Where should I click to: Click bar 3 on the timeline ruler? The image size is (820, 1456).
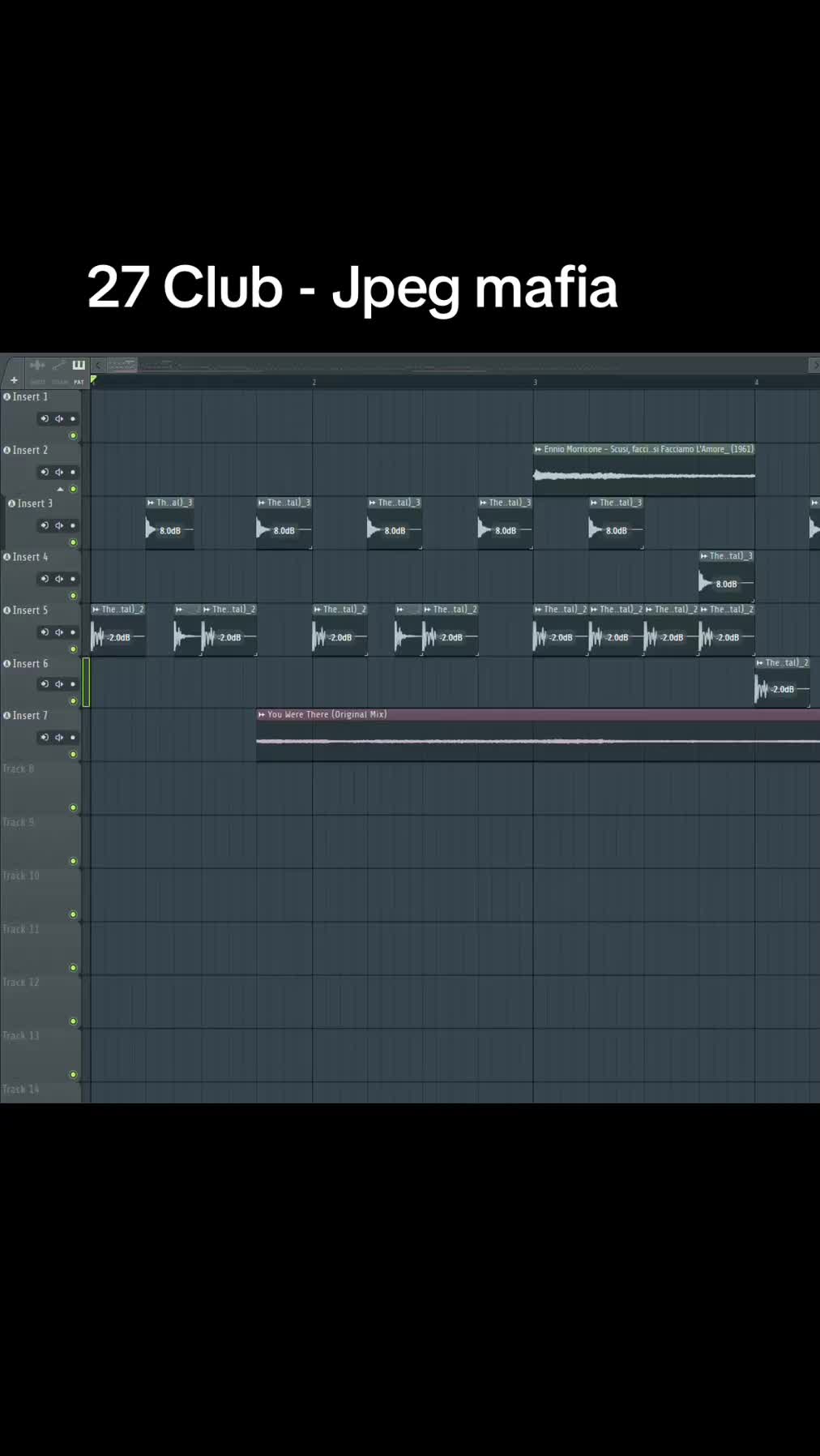point(535,382)
